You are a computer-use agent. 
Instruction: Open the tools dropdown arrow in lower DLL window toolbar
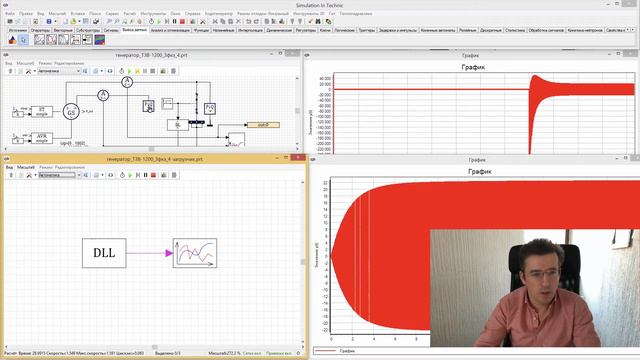click(x=35, y=175)
